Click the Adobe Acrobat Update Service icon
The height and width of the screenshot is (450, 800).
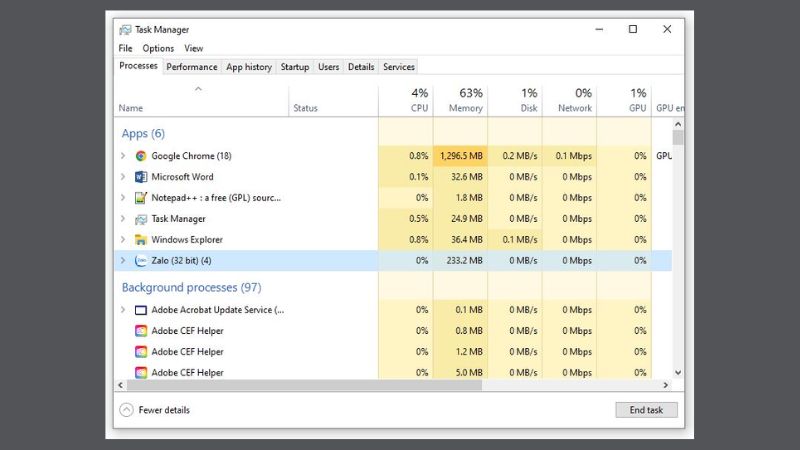(x=141, y=310)
